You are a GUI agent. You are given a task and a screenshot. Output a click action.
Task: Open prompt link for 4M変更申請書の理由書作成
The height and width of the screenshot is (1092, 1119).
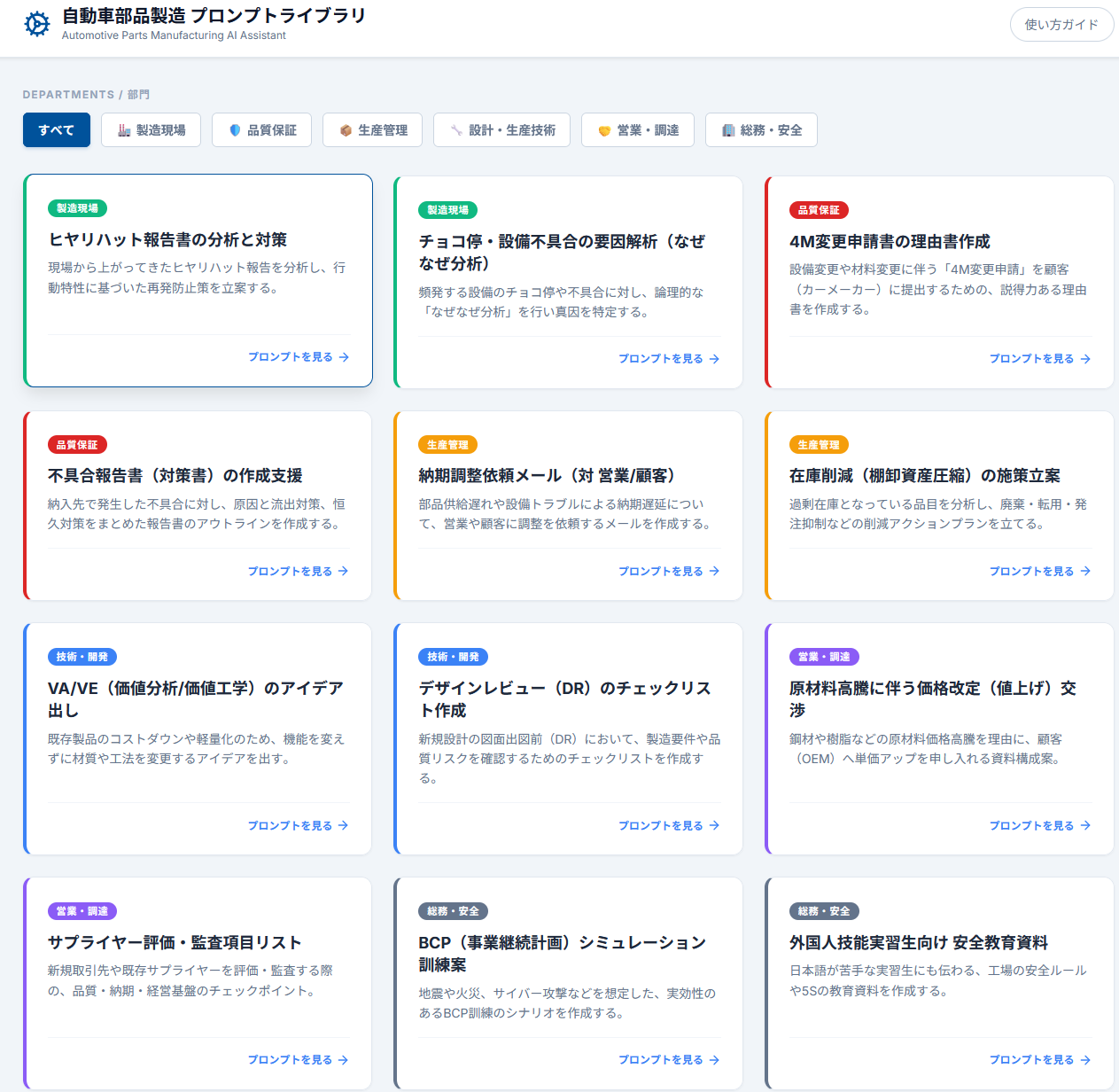tap(1039, 359)
